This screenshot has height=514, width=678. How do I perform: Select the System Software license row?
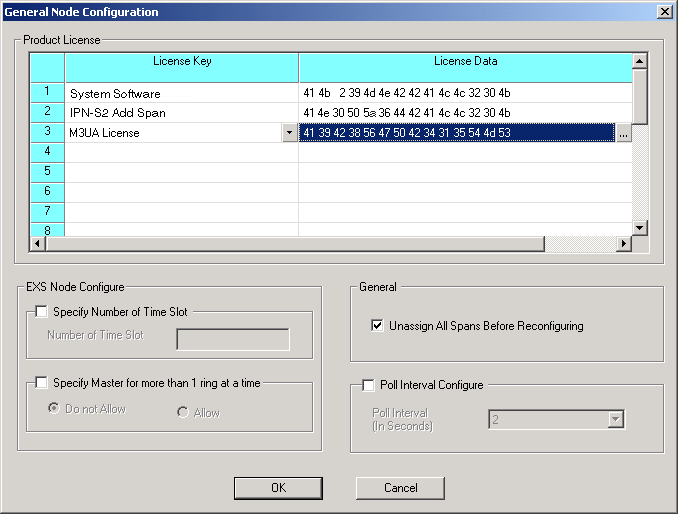[x=115, y=94]
